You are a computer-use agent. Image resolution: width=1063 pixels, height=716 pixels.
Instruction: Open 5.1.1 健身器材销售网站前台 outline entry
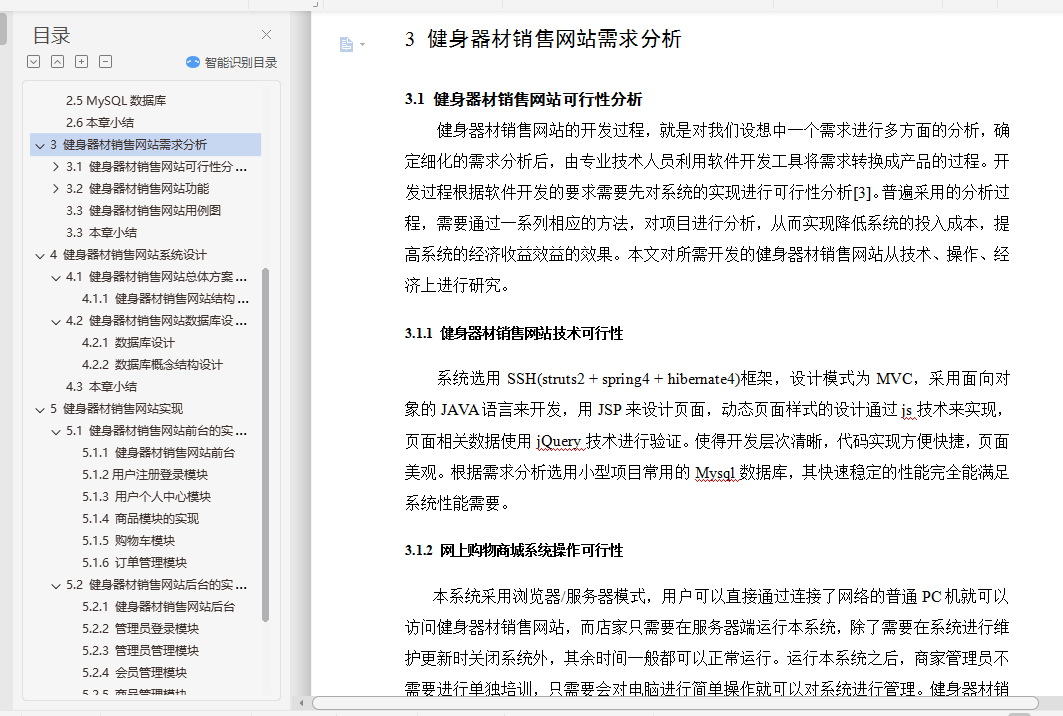click(x=159, y=453)
